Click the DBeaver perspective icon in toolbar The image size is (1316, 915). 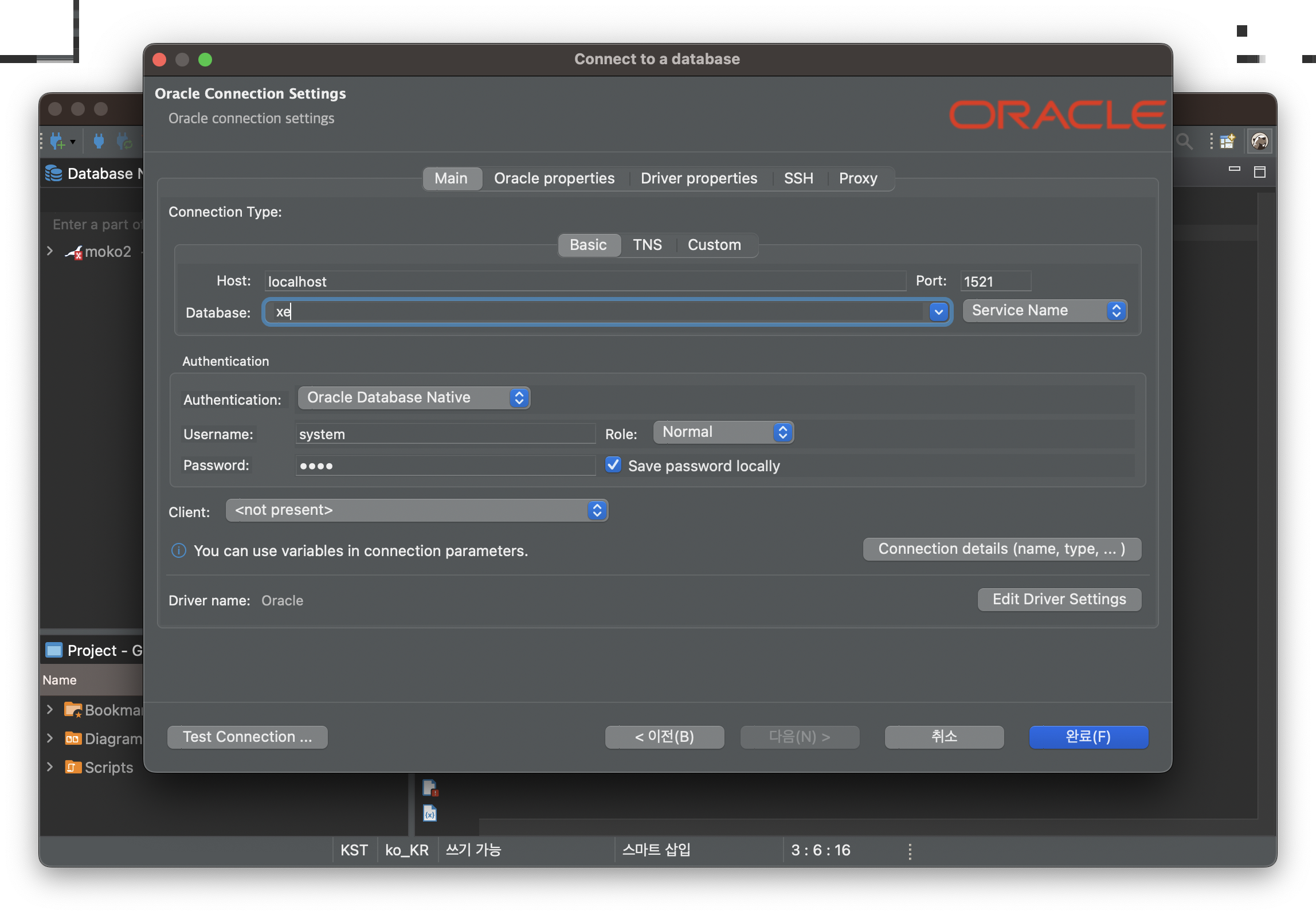[1259, 141]
